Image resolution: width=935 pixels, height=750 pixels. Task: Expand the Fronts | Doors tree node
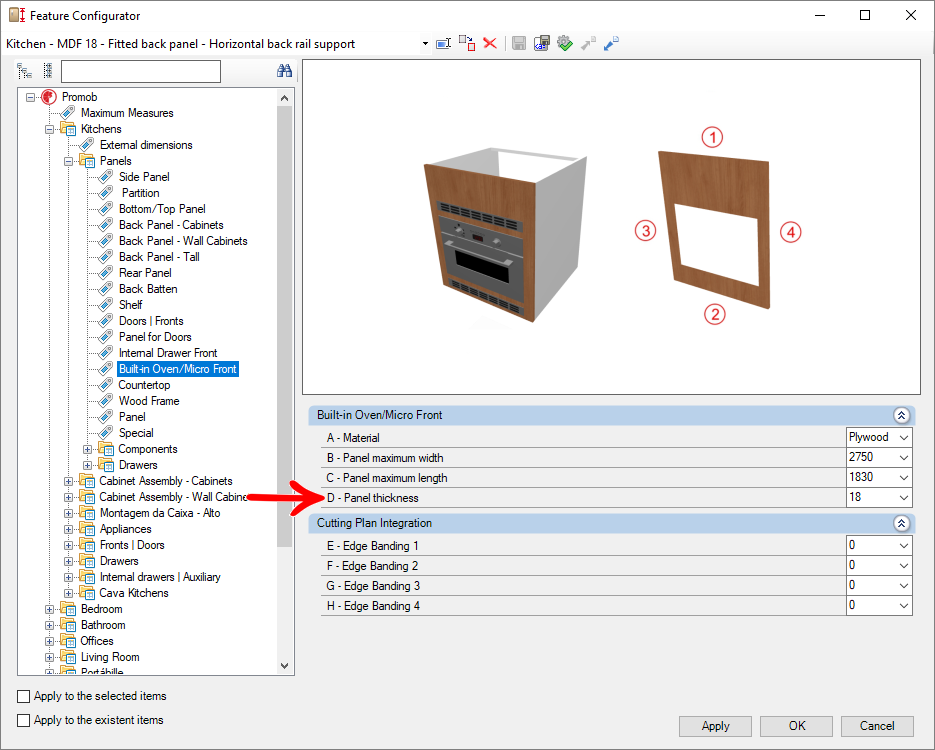coord(69,545)
